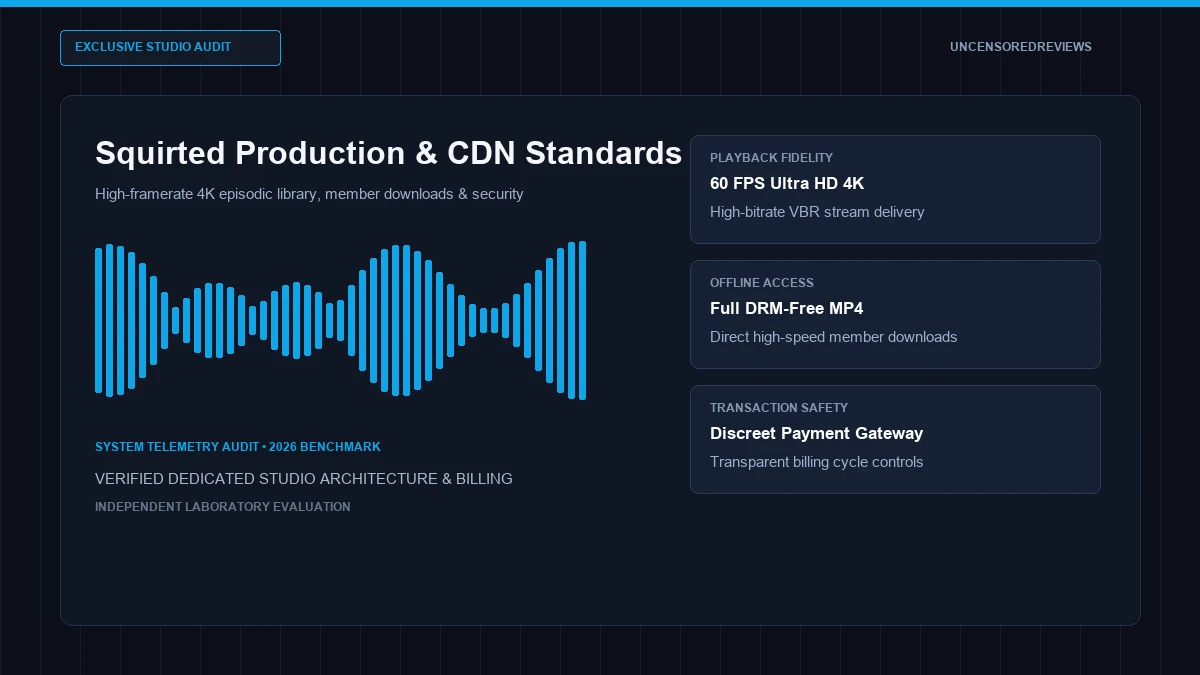Select the Verified Dedicated Studio Architecture & Billing line
The height and width of the screenshot is (675, 1200).
point(304,479)
